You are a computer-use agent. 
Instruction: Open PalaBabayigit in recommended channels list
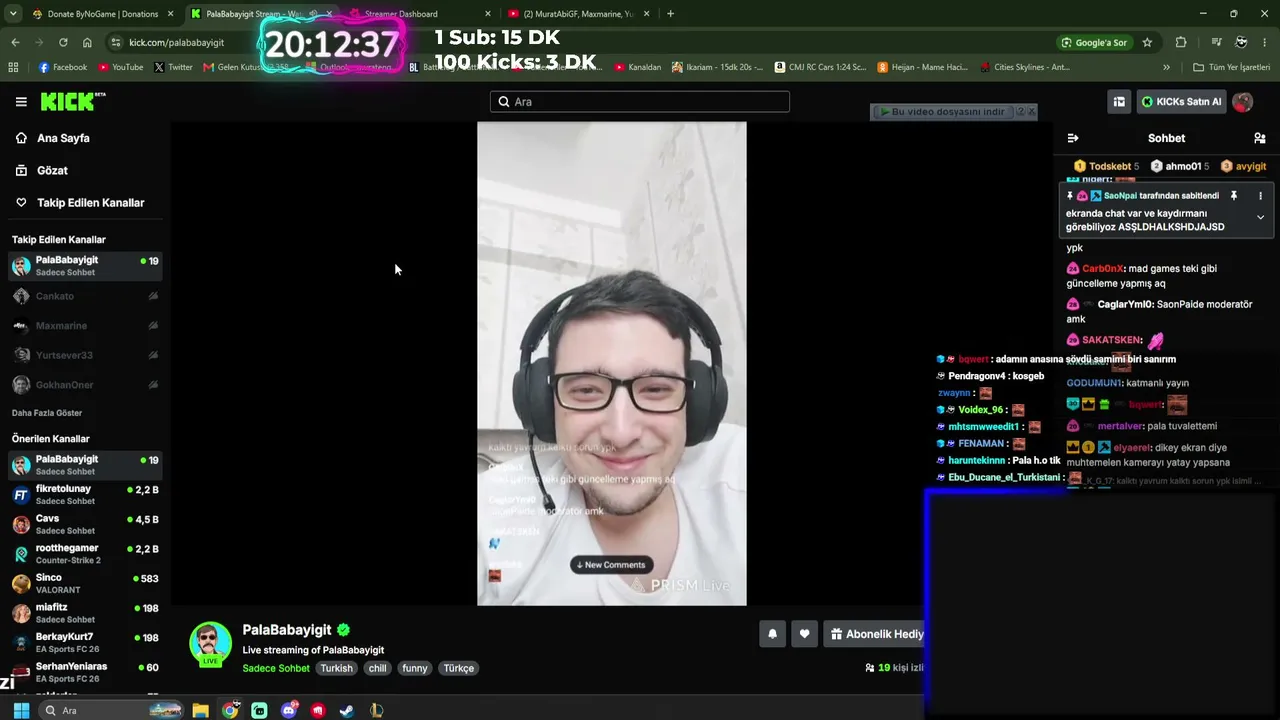(85, 465)
